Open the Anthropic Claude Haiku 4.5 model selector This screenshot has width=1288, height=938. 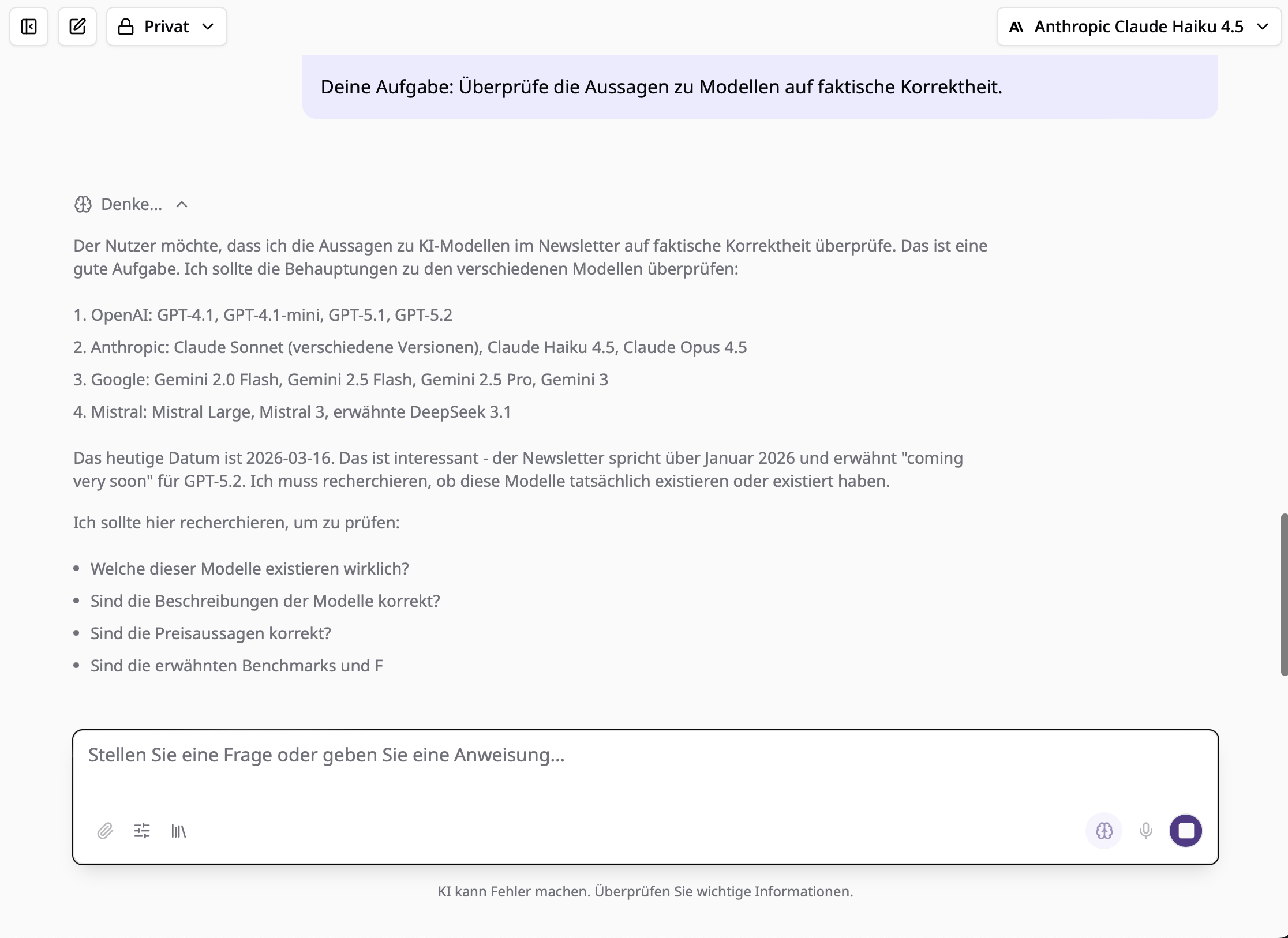tap(1139, 27)
